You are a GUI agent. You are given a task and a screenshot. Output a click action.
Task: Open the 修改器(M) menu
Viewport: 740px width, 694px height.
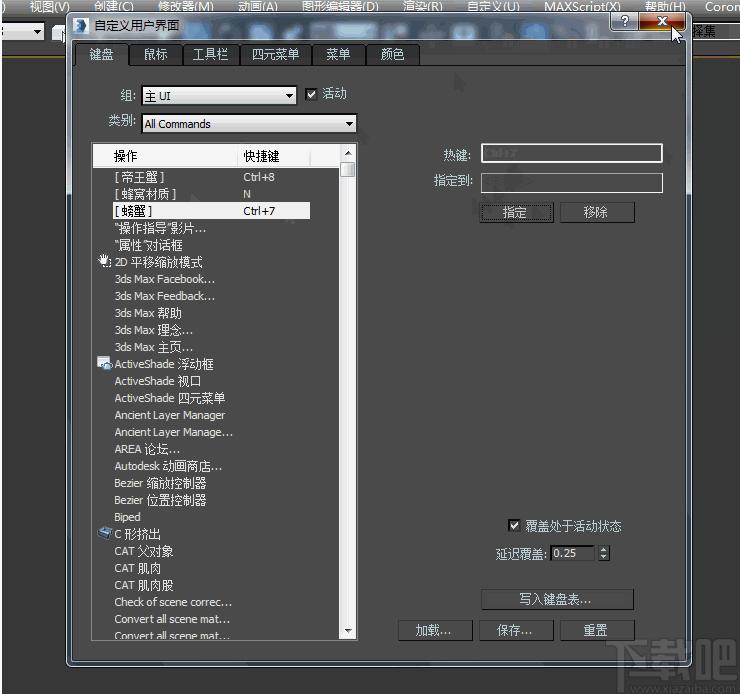(x=186, y=6)
